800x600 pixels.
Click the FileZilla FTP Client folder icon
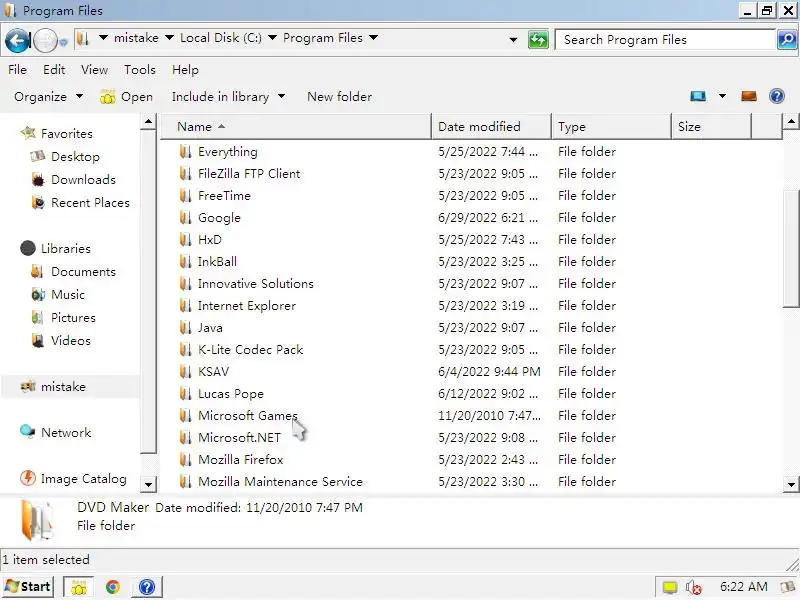pyautogui.click(x=185, y=173)
